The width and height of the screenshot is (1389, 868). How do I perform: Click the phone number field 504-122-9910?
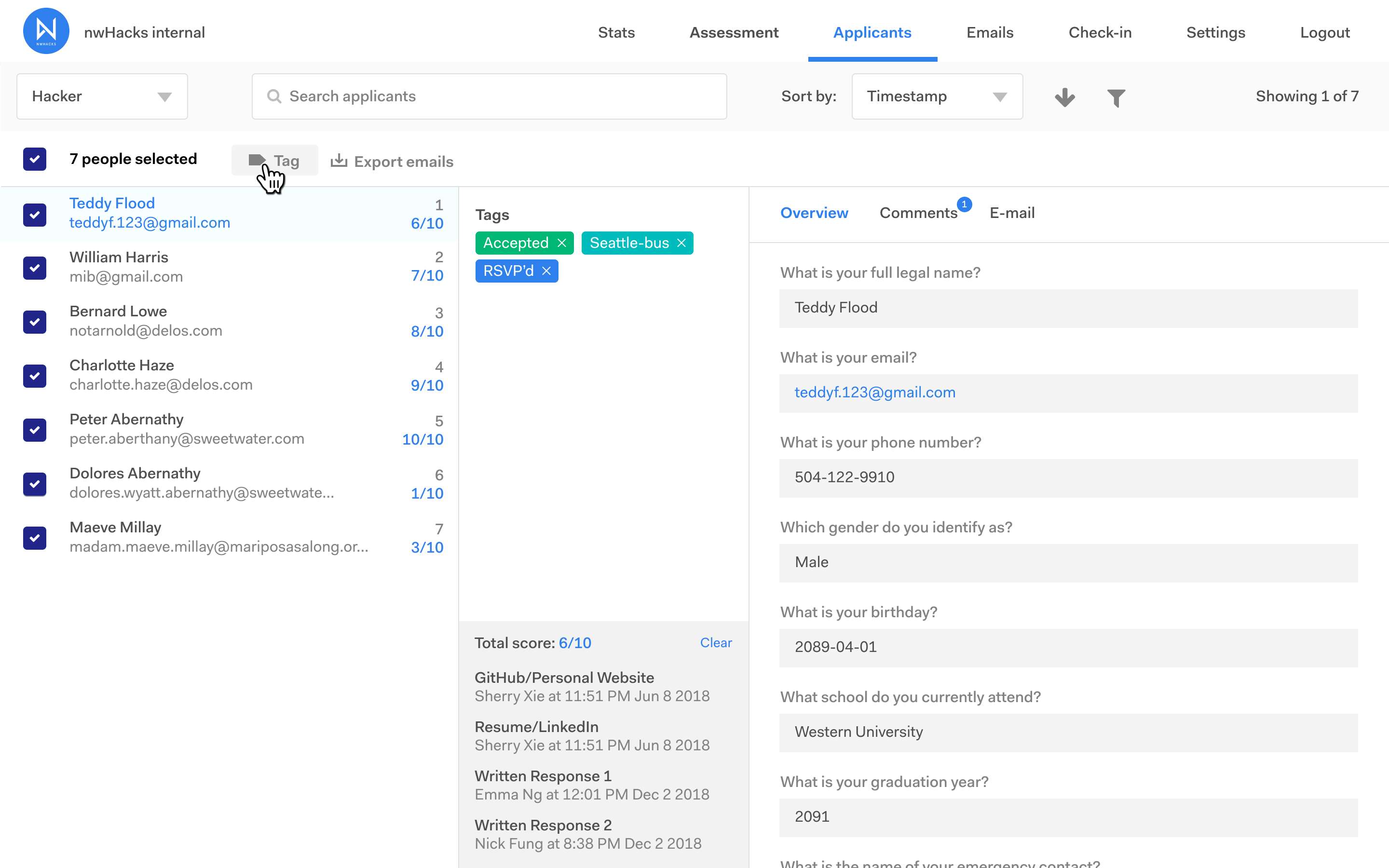point(1068,478)
